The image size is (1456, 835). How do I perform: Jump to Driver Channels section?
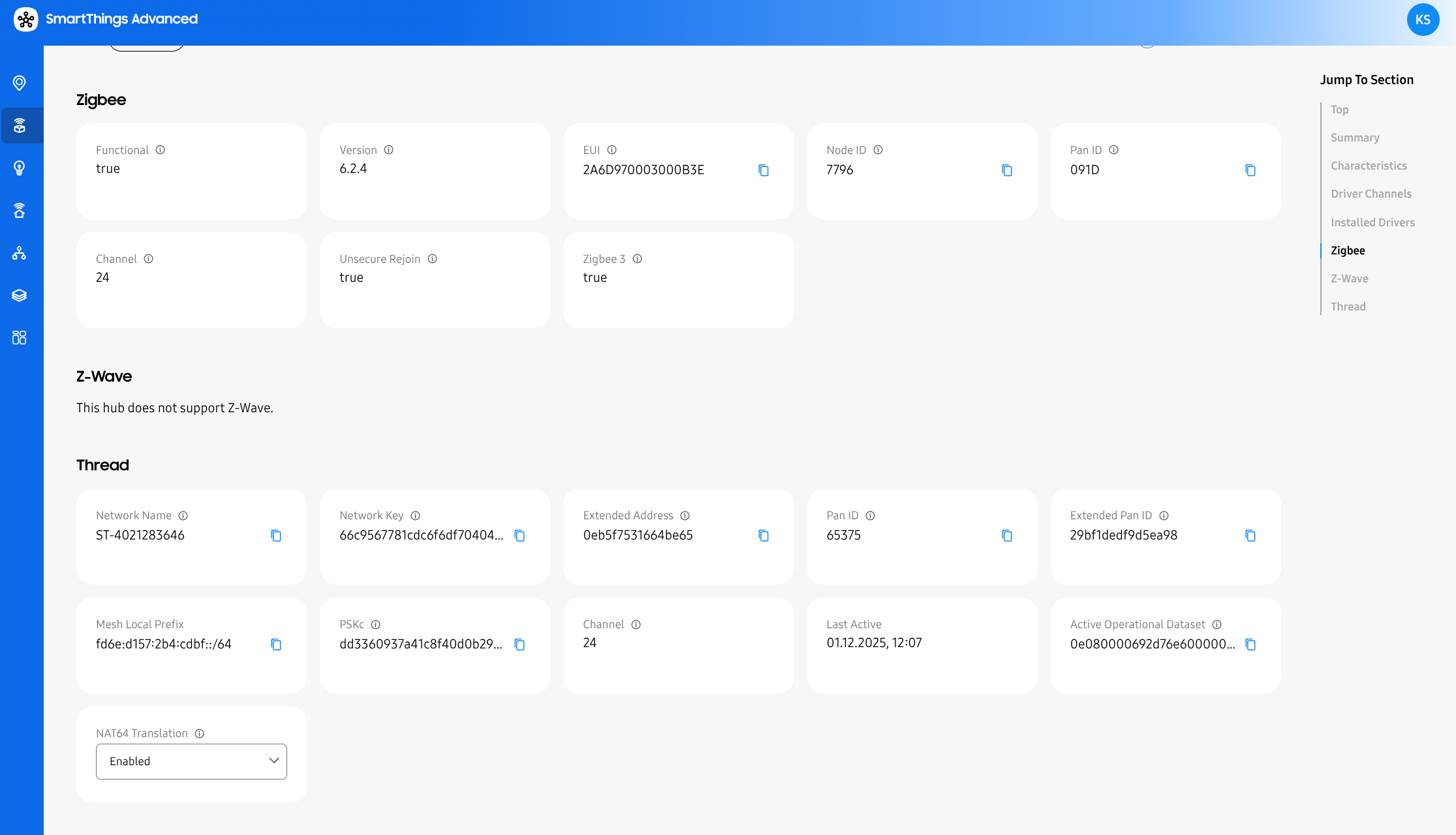click(1371, 194)
